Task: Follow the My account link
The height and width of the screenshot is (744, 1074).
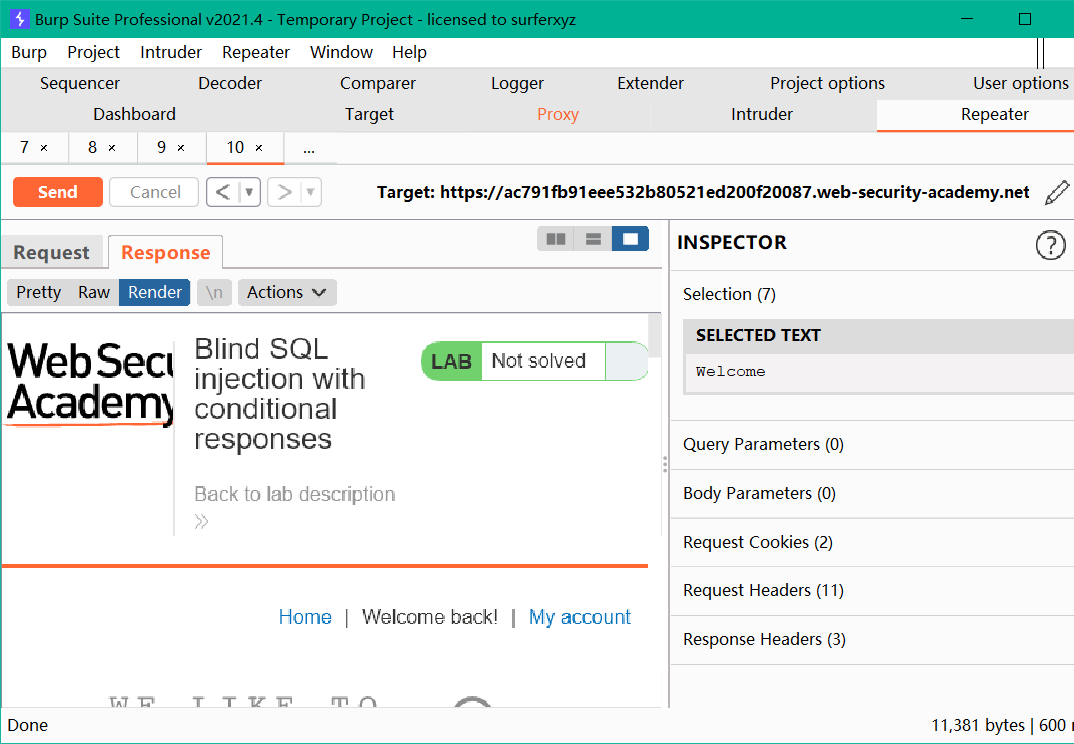Action: pos(579,617)
